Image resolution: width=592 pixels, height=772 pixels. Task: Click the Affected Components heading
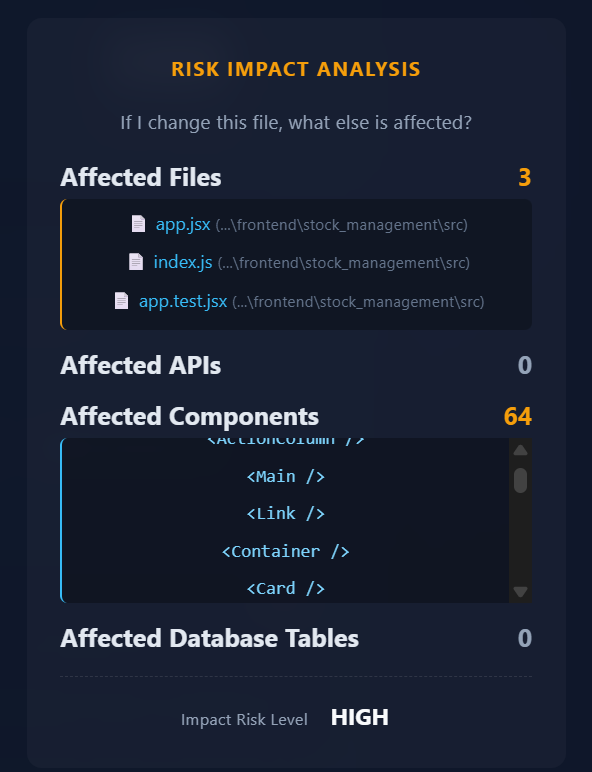click(190, 417)
